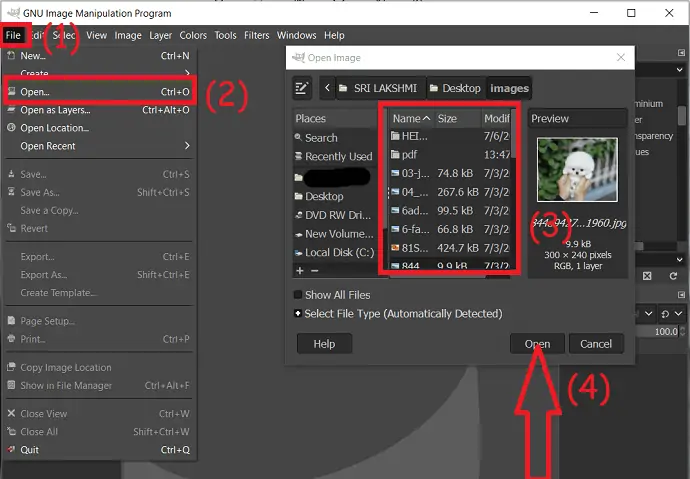This screenshot has height=479, width=690.
Task: Choose Open... from the File menu
Action: [x=99, y=92]
